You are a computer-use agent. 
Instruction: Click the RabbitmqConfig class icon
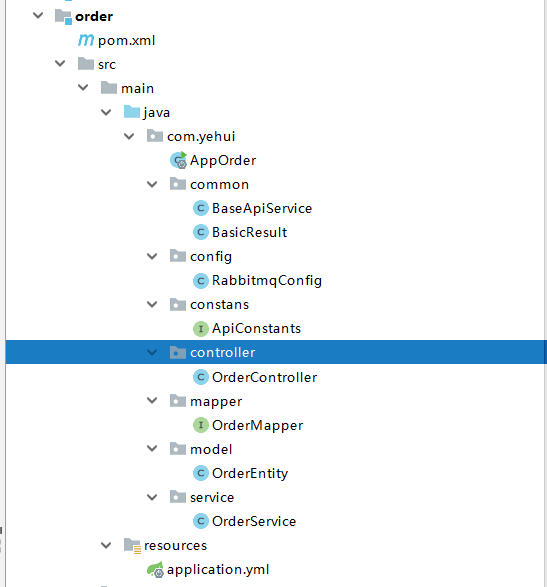(201, 280)
